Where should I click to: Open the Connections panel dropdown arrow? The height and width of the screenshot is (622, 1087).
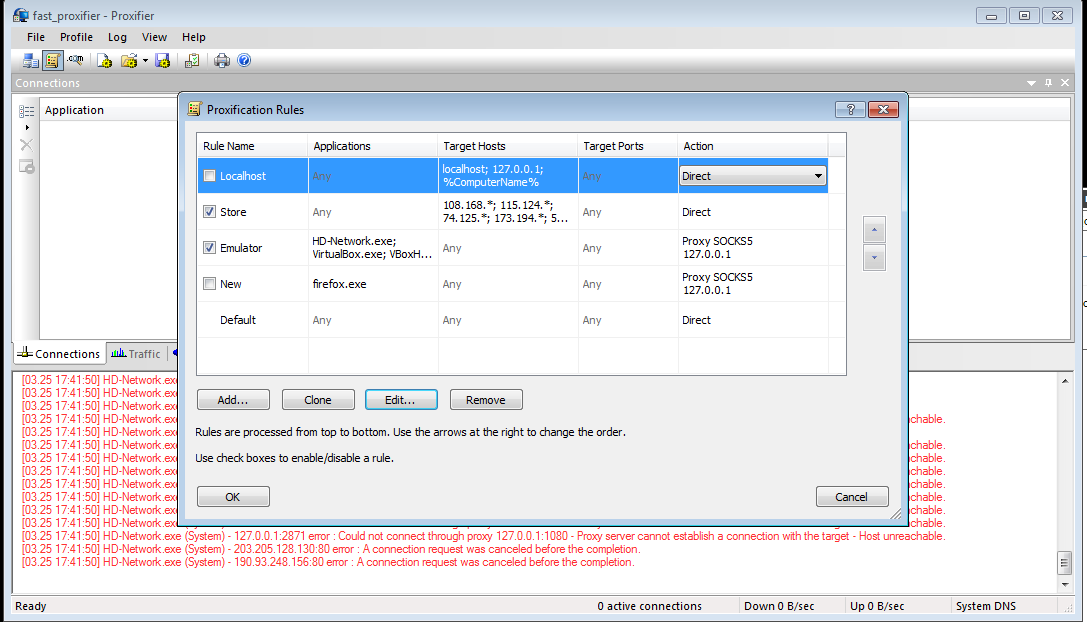click(x=1032, y=83)
